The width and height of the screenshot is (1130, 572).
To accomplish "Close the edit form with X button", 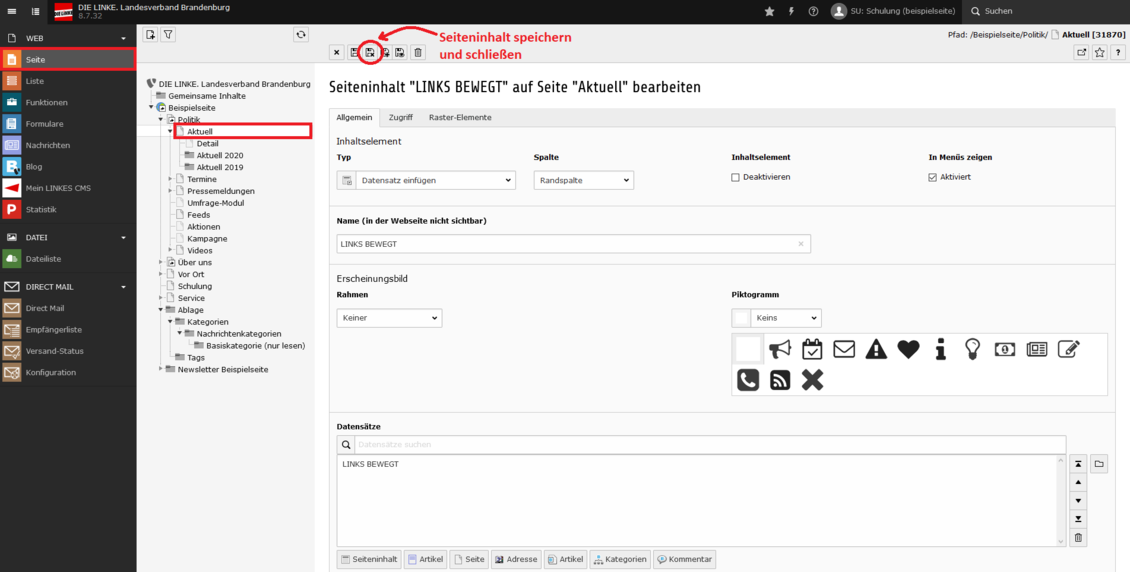I will [x=337, y=52].
